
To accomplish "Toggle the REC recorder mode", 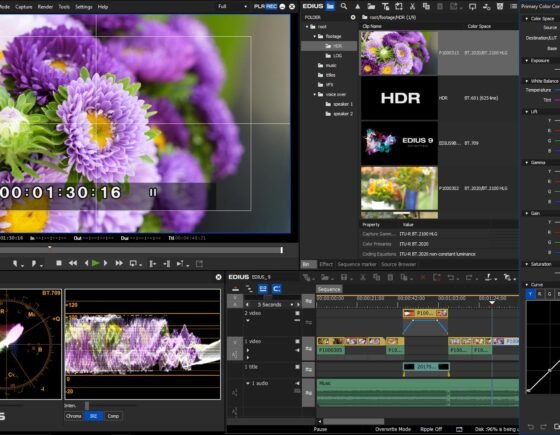I will [271, 6].
